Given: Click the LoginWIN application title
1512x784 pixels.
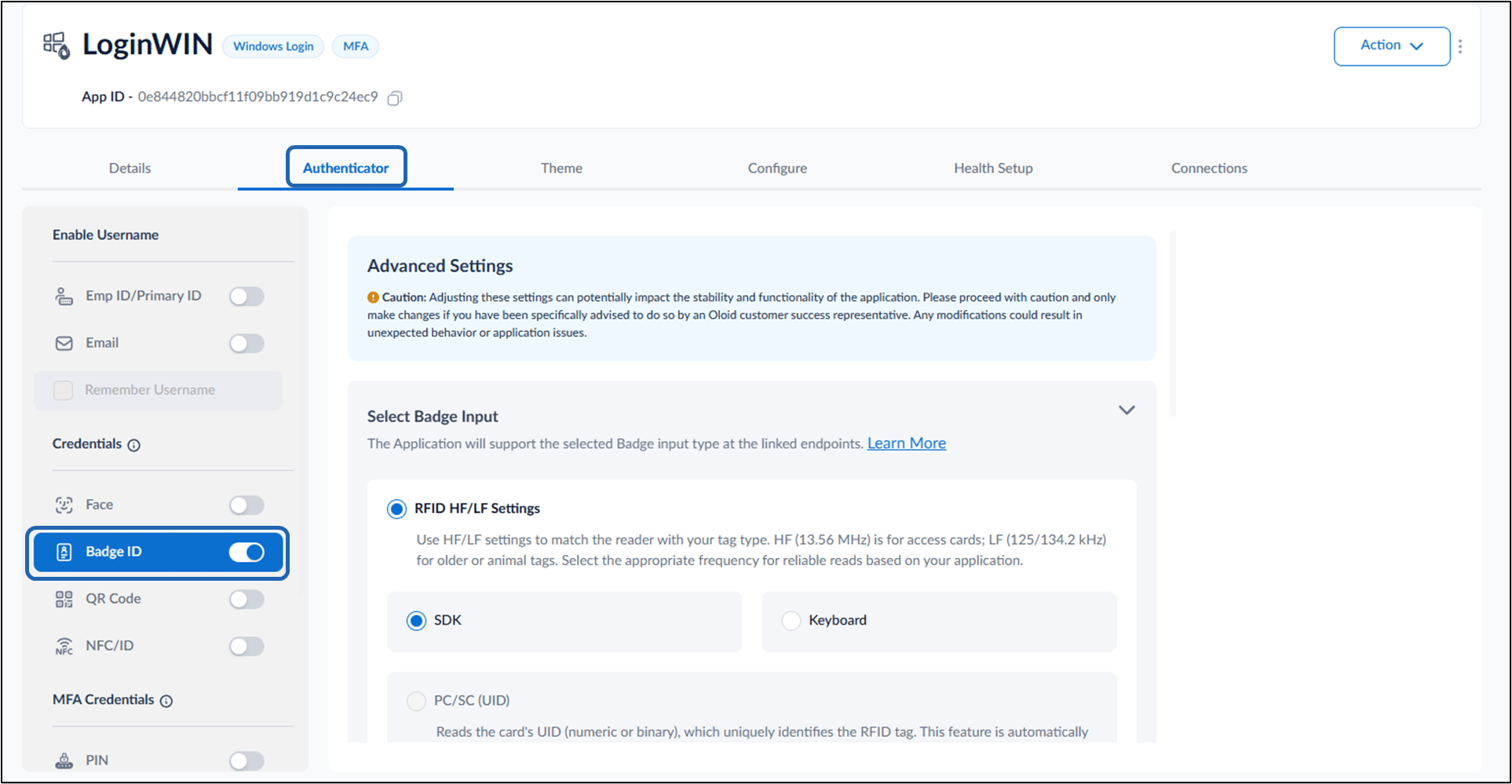Looking at the screenshot, I should [x=148, y=45].
